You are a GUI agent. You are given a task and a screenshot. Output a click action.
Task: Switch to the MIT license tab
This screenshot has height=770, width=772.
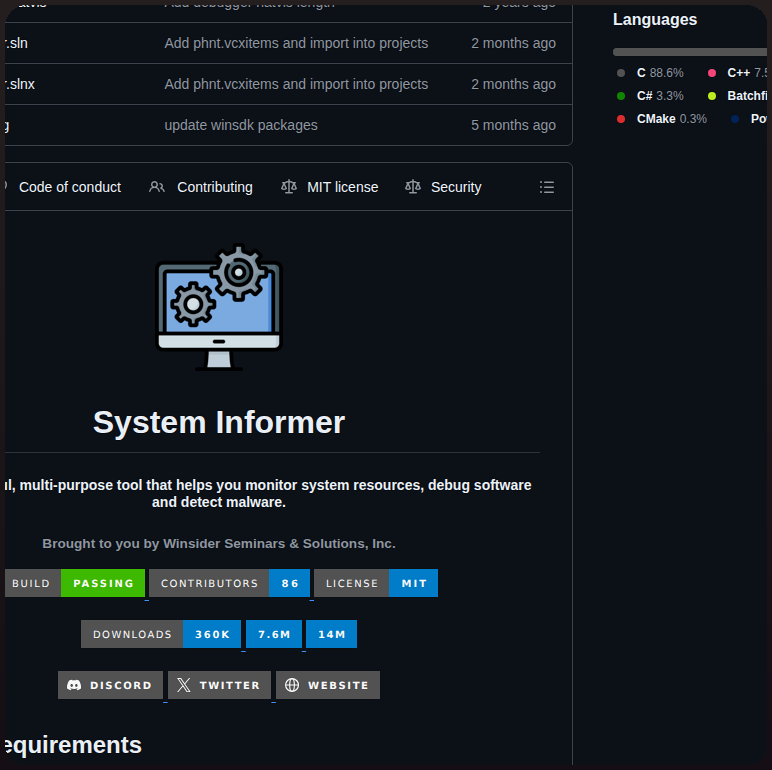point(329,187)
